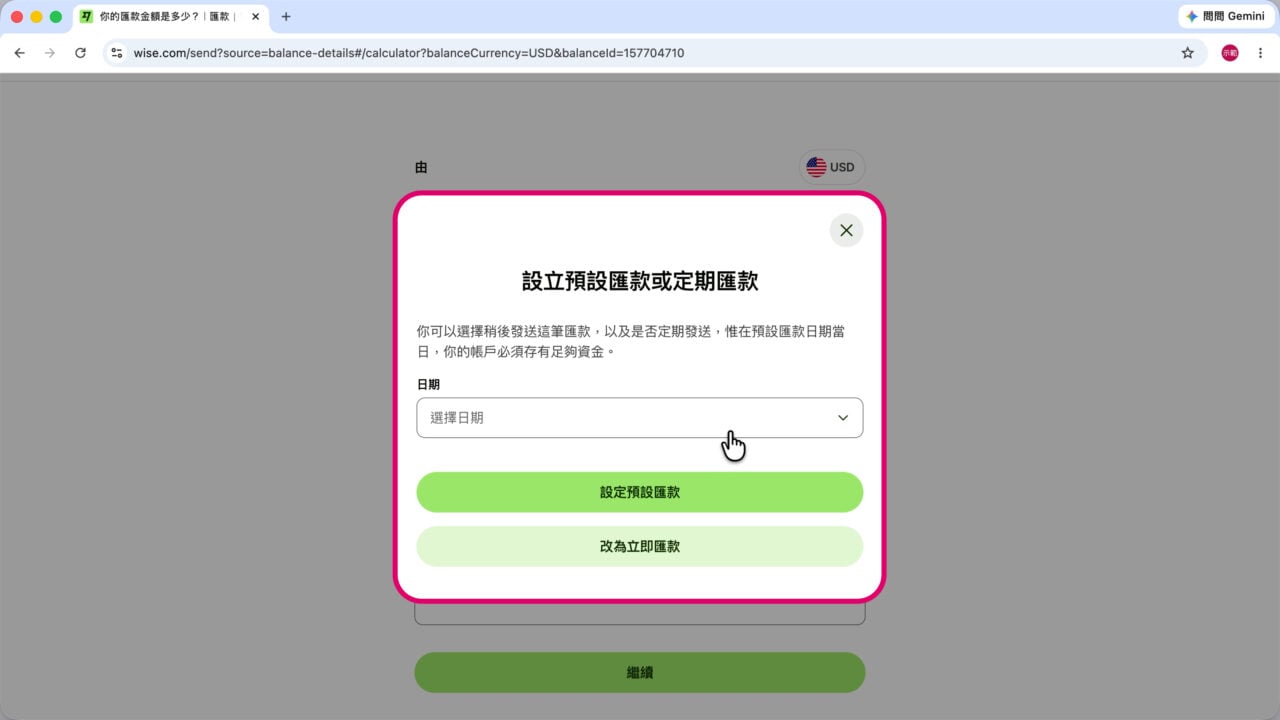Click the 由 label behind the dialog
This screenshot has width=1280, height=720.
pos(421,167)
